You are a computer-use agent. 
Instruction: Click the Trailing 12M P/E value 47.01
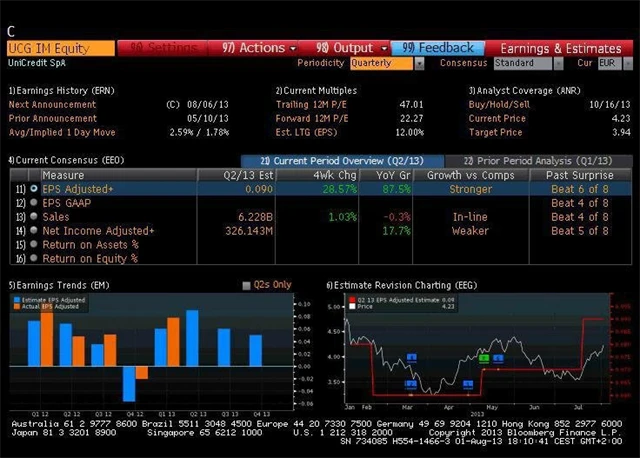tap(411, 104)
